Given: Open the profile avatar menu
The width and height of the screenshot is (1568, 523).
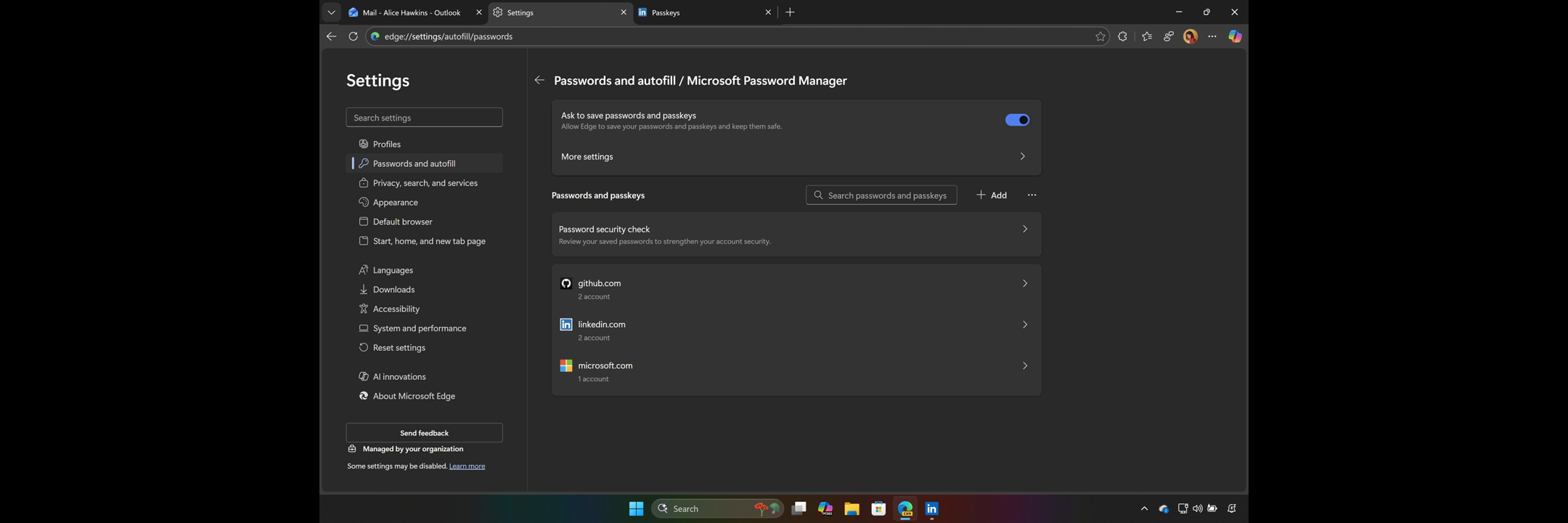Looking at the screenshot, I should pyautogui.click(x=1191, y=36).
